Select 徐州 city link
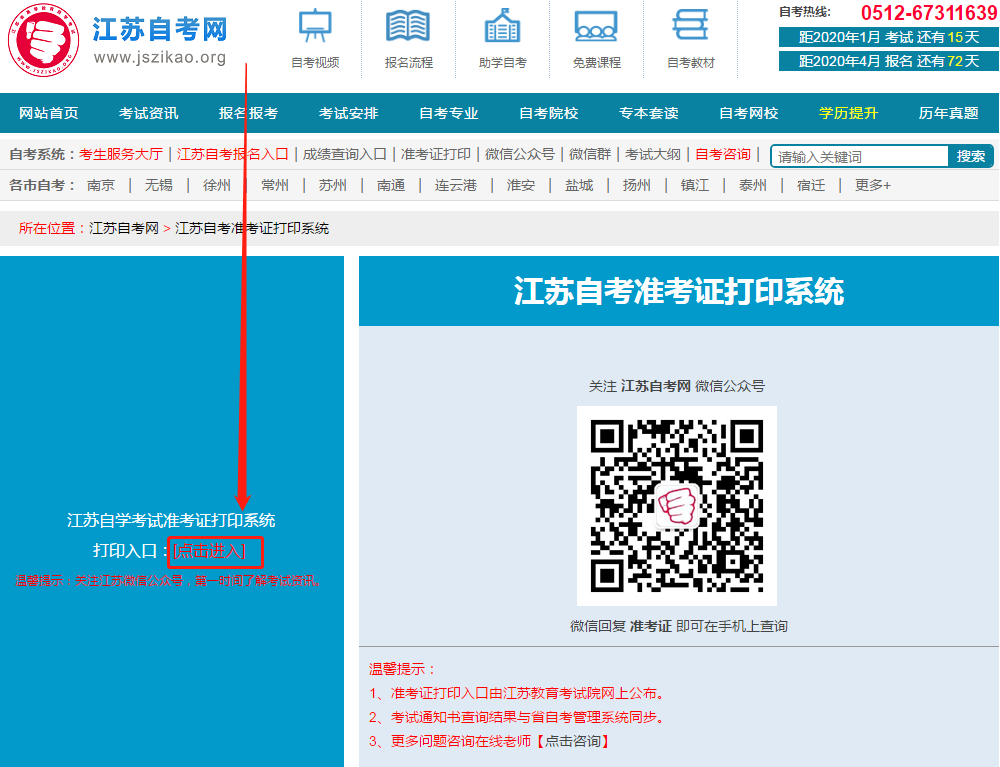The width and height of the screenshot is (1000, 767). [x=217, y=186]
